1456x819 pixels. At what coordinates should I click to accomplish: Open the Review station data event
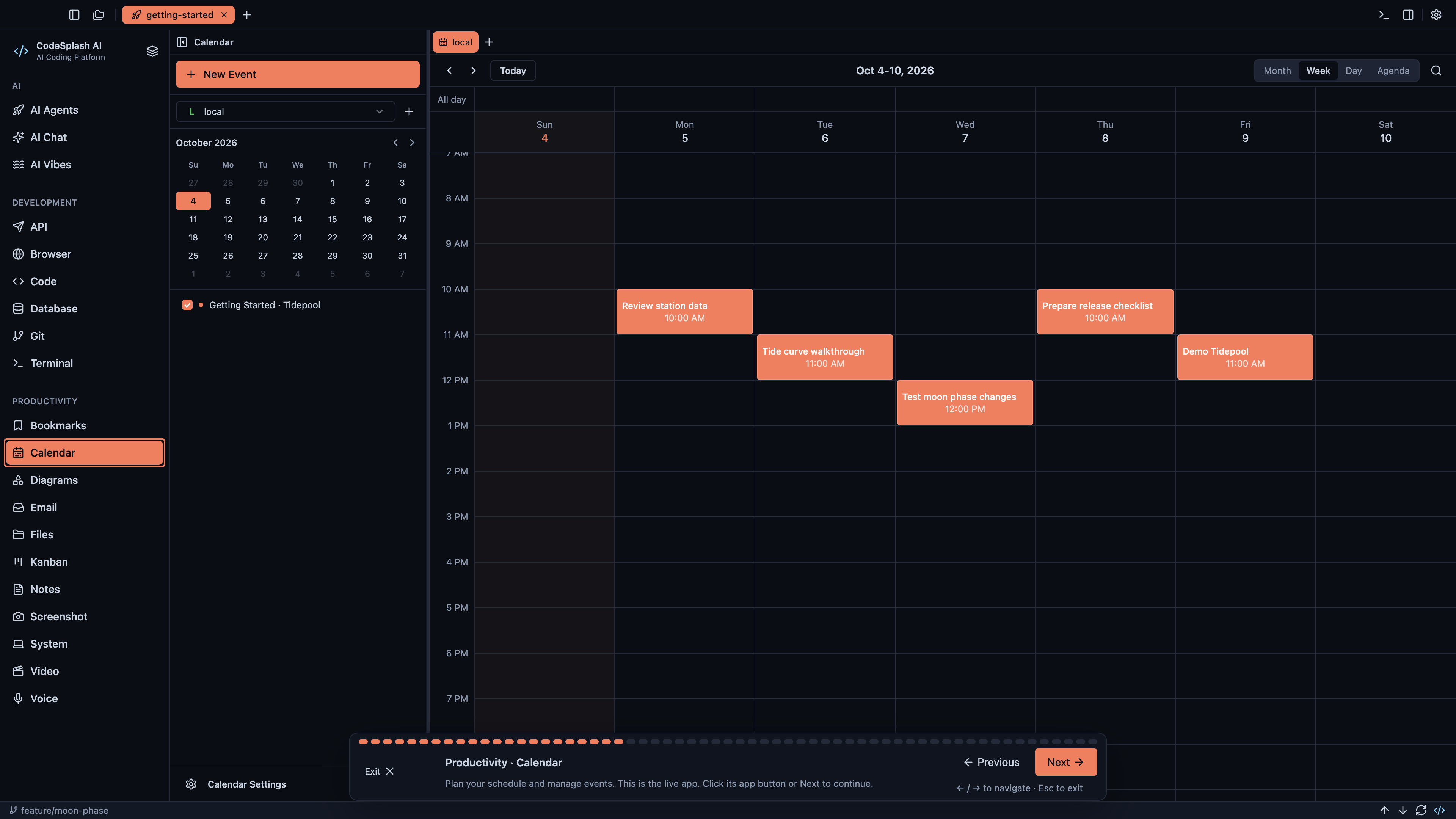(x=684, y=312)
